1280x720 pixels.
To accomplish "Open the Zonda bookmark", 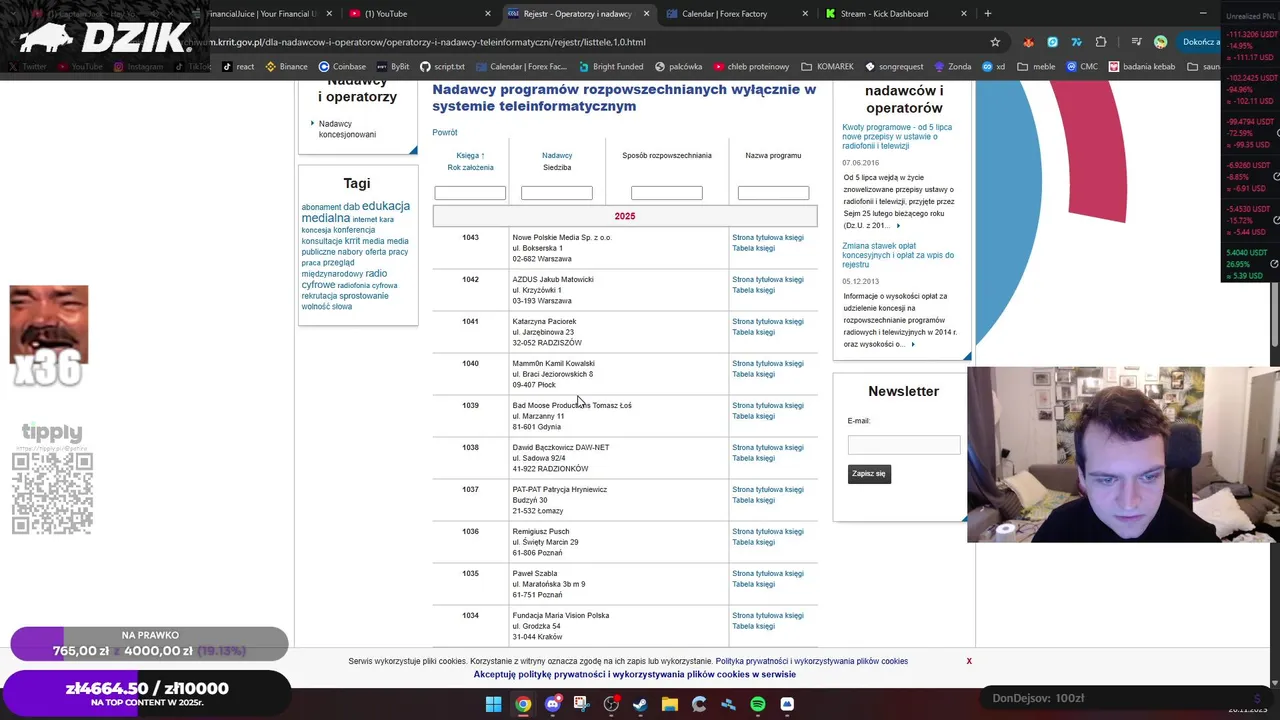I will pyautogui.click(x=953, y=67).
